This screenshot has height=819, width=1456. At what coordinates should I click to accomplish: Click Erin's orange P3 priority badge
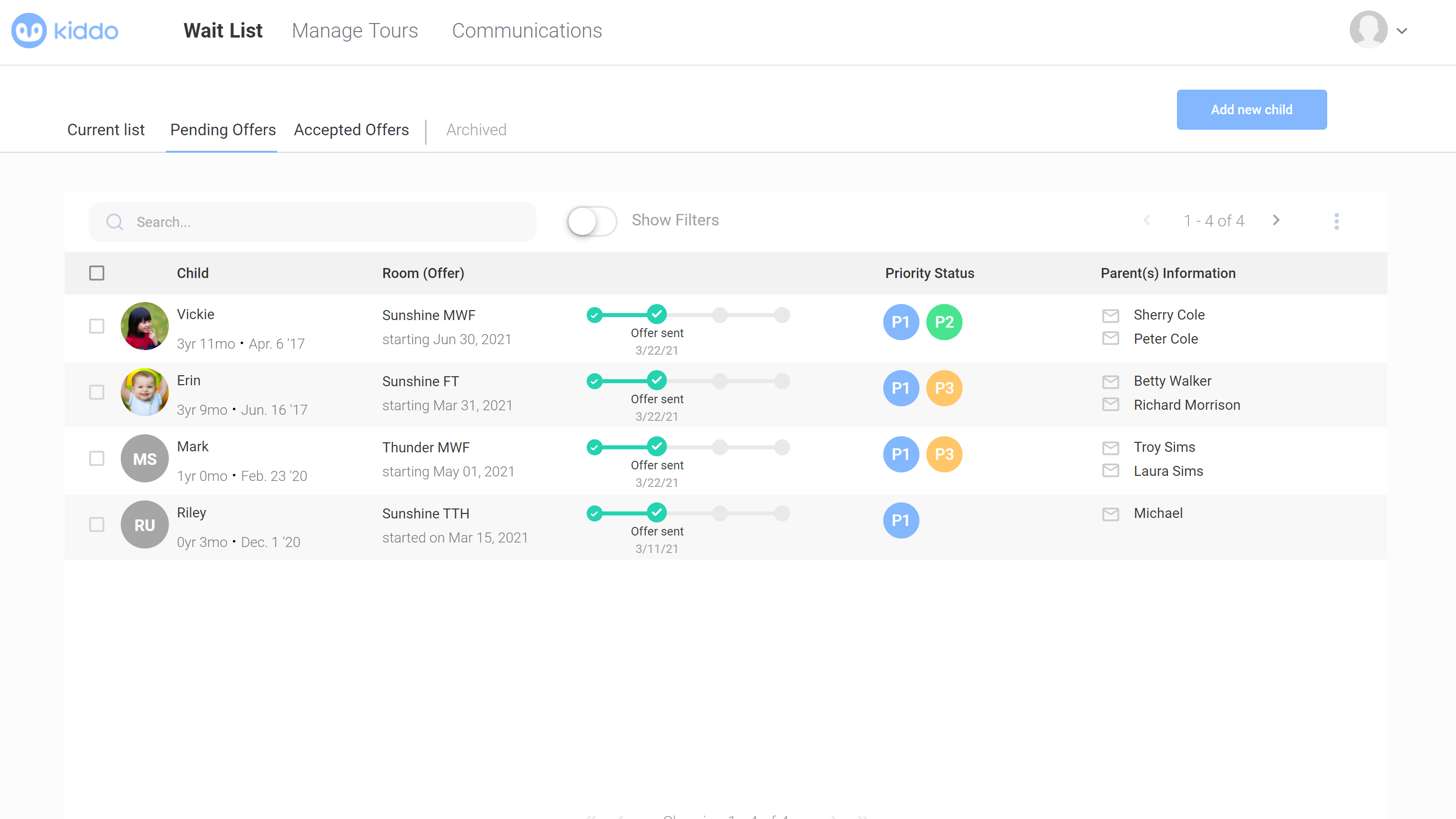pyautogui.click(x=944, y=388)
